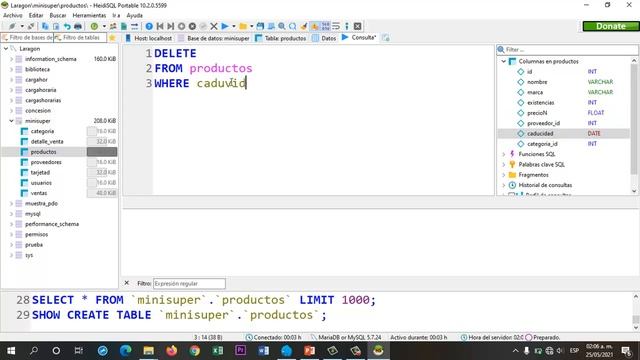Switch to Tabla: productos tab
The height and width of the screenshot is (360, 640).
pos(280,38)
